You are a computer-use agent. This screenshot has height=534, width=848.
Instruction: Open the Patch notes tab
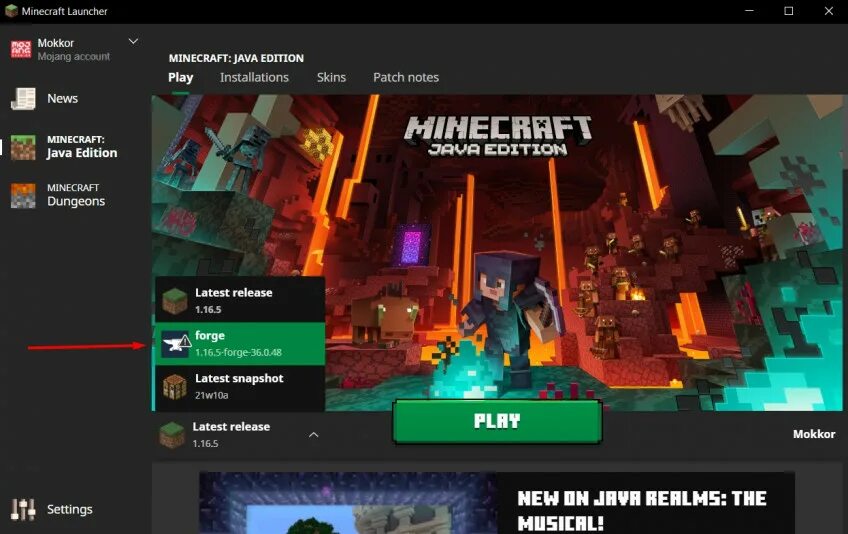point(406,77)
